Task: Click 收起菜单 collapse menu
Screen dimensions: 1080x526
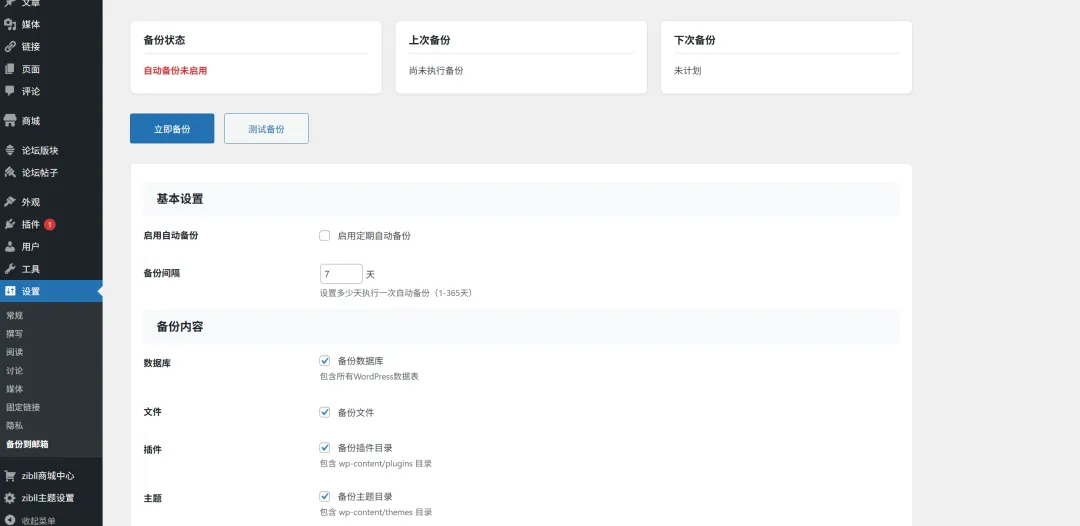Action: point(51,520)
